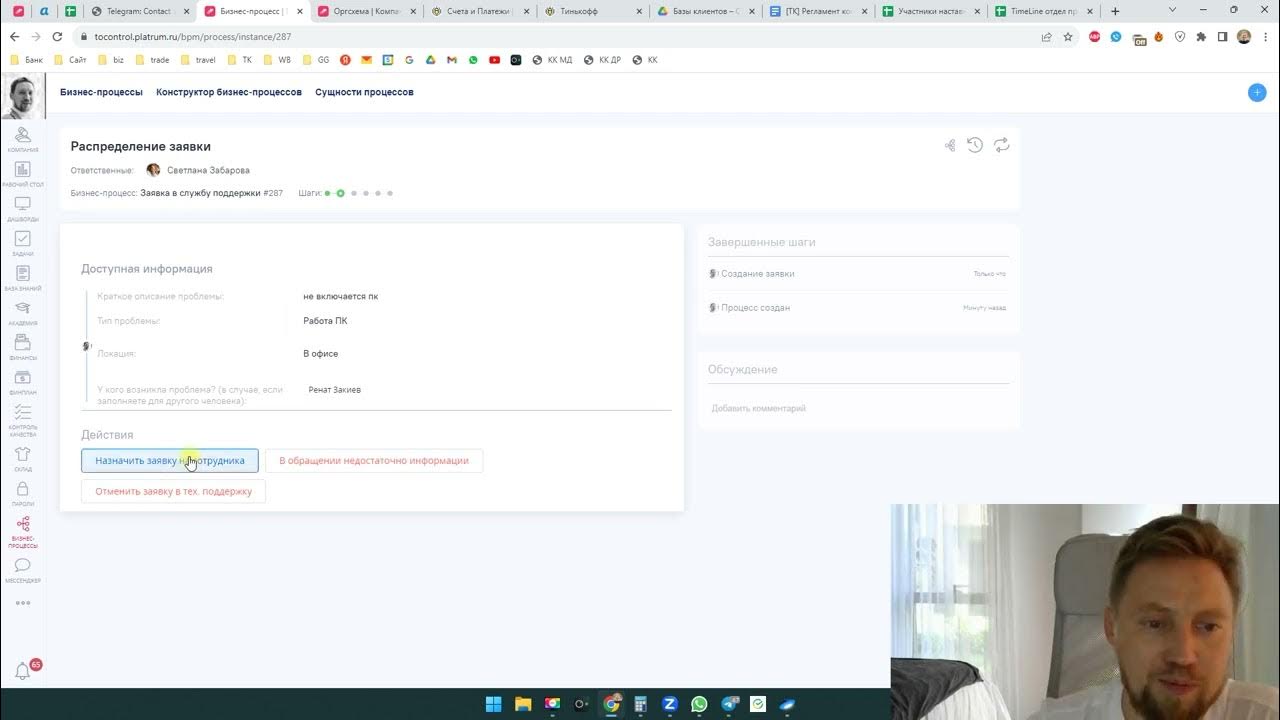Open Бизнес-процессы top menu
This screenshot has height=720, width=1280.
click(101, 92)
